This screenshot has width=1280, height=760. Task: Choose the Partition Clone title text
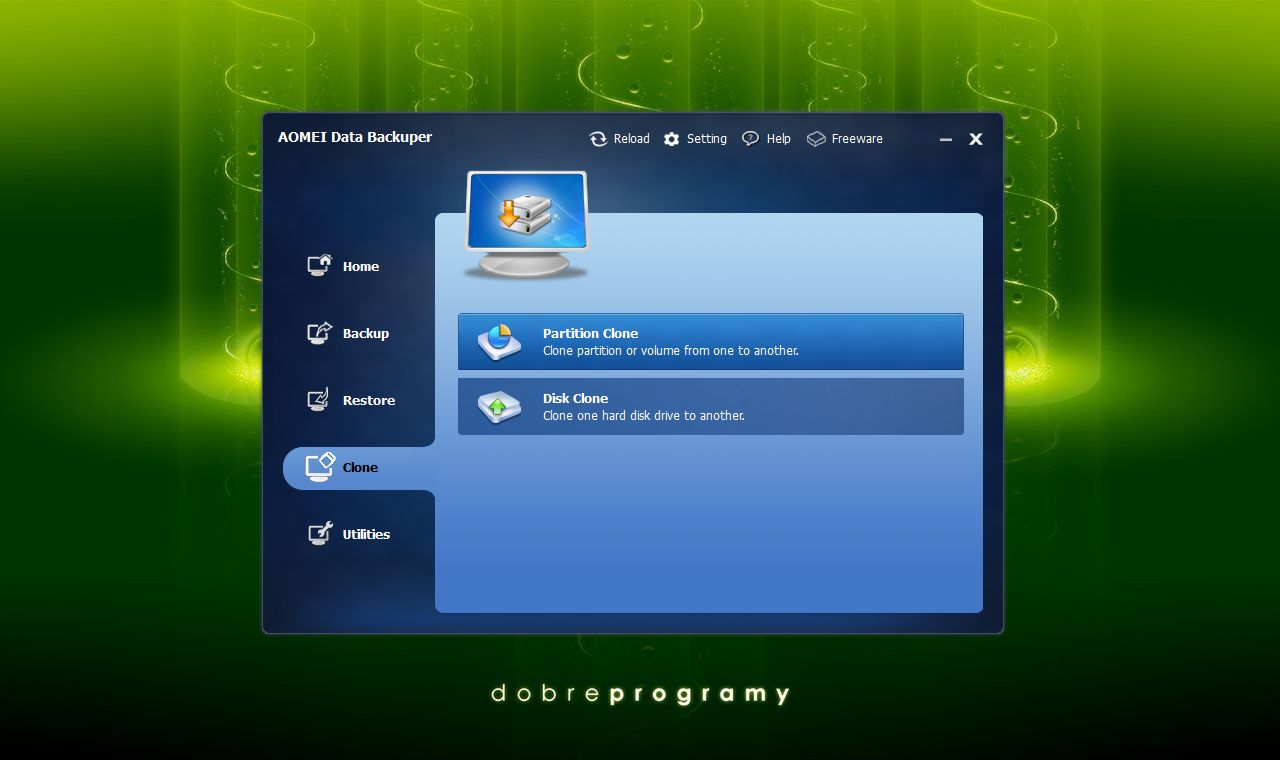[590, 333]
